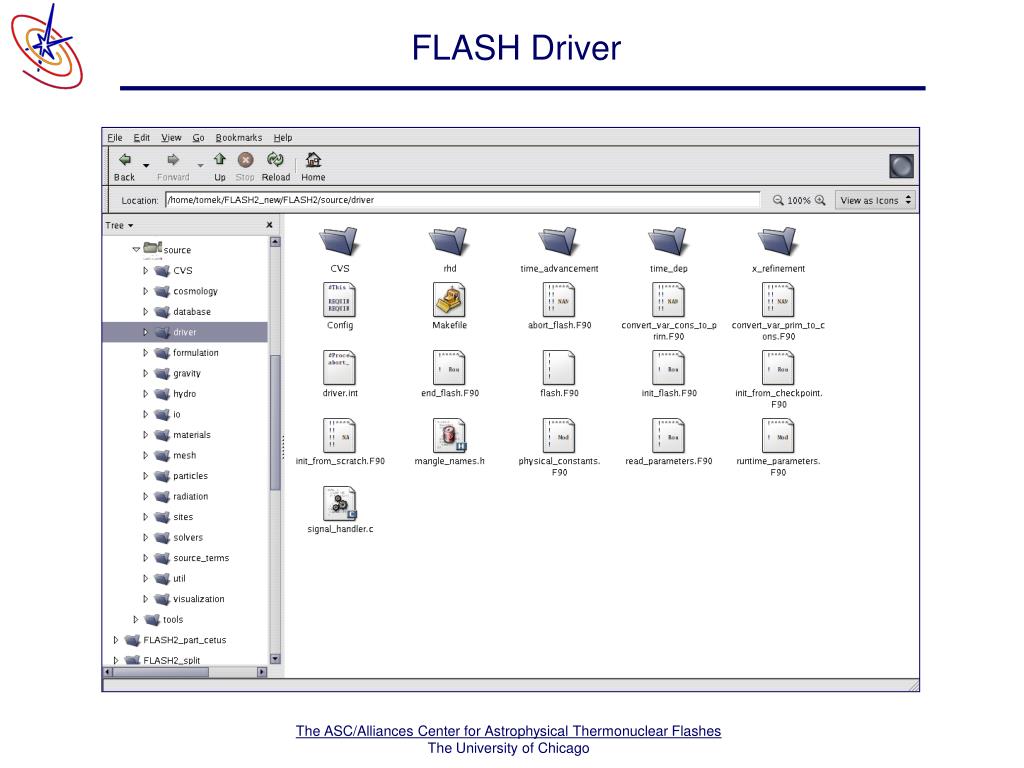This screenshot has width=1024, height=768.
Task: Click the 100% zoom level button
Action: [x=799, y=200]
